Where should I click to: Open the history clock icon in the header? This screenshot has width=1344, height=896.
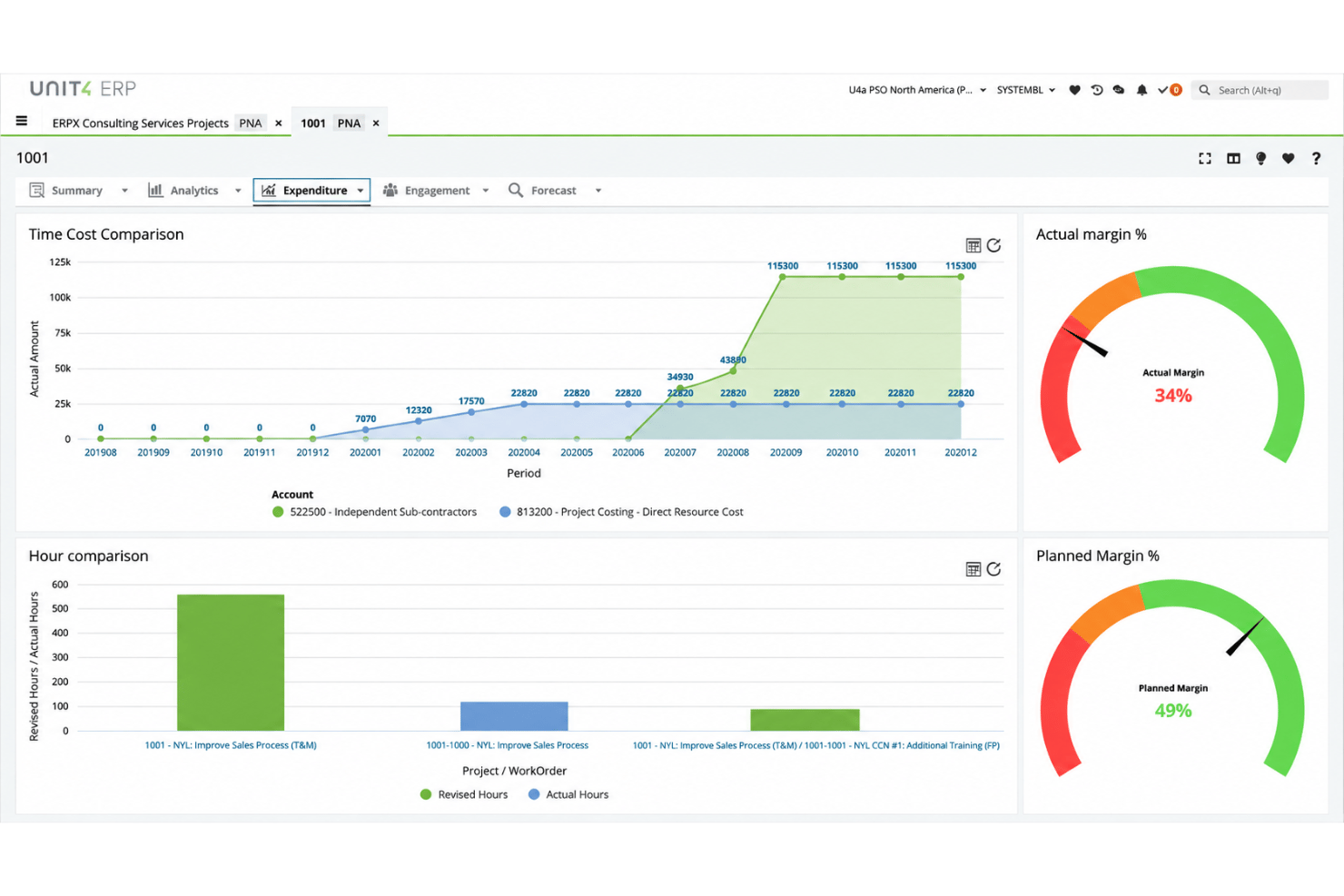[x=1097, y=90]
